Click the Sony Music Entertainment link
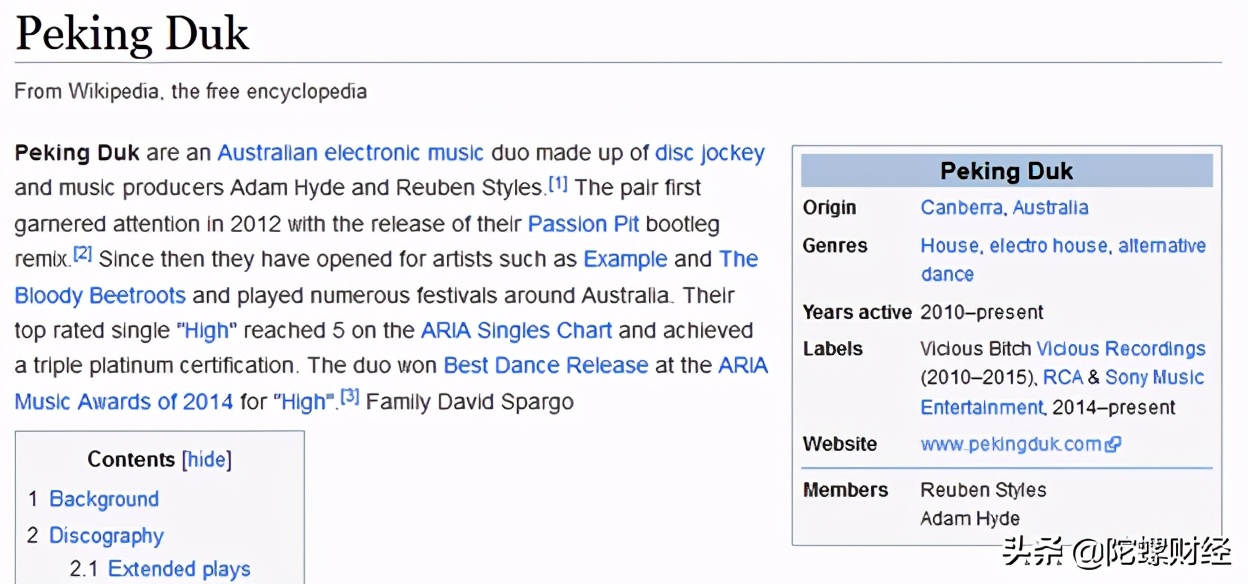 coord(1154,378)
